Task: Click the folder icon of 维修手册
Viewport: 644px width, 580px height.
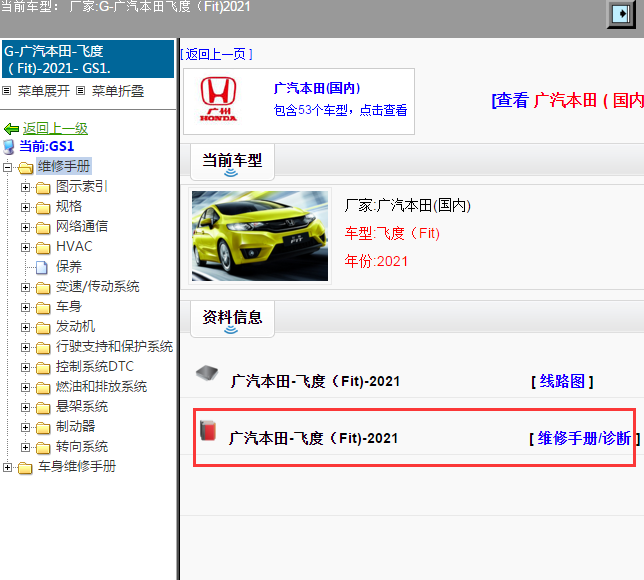Action: 25,168
